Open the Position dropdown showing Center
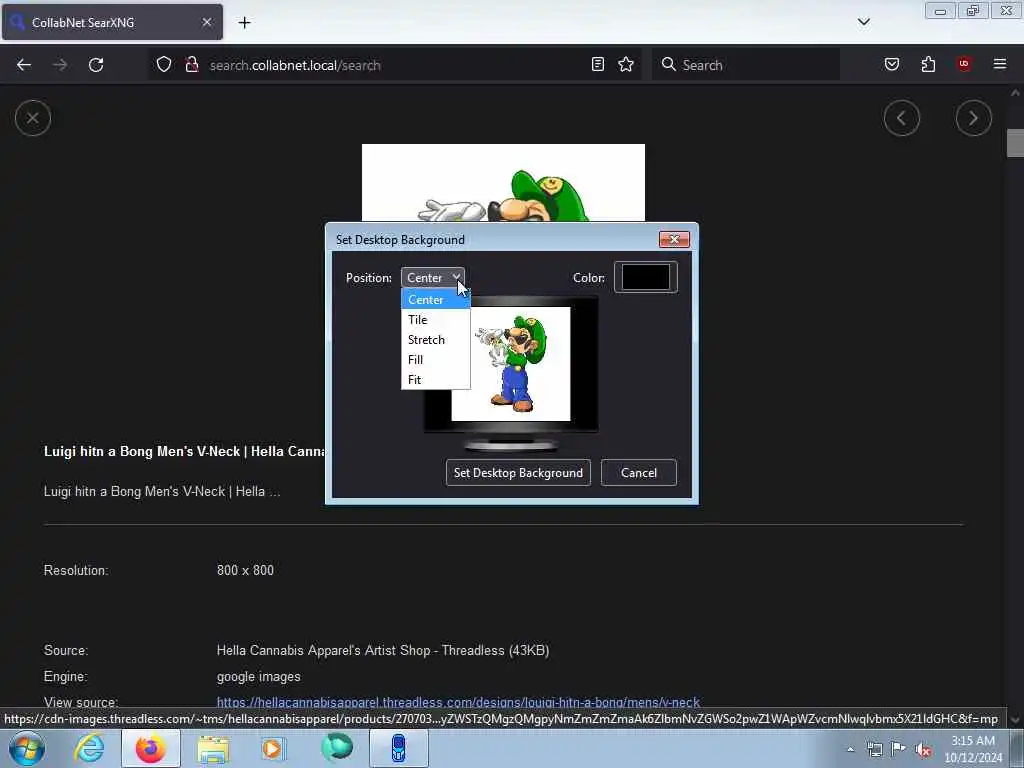1024x768 pixels. coord(432,278)
